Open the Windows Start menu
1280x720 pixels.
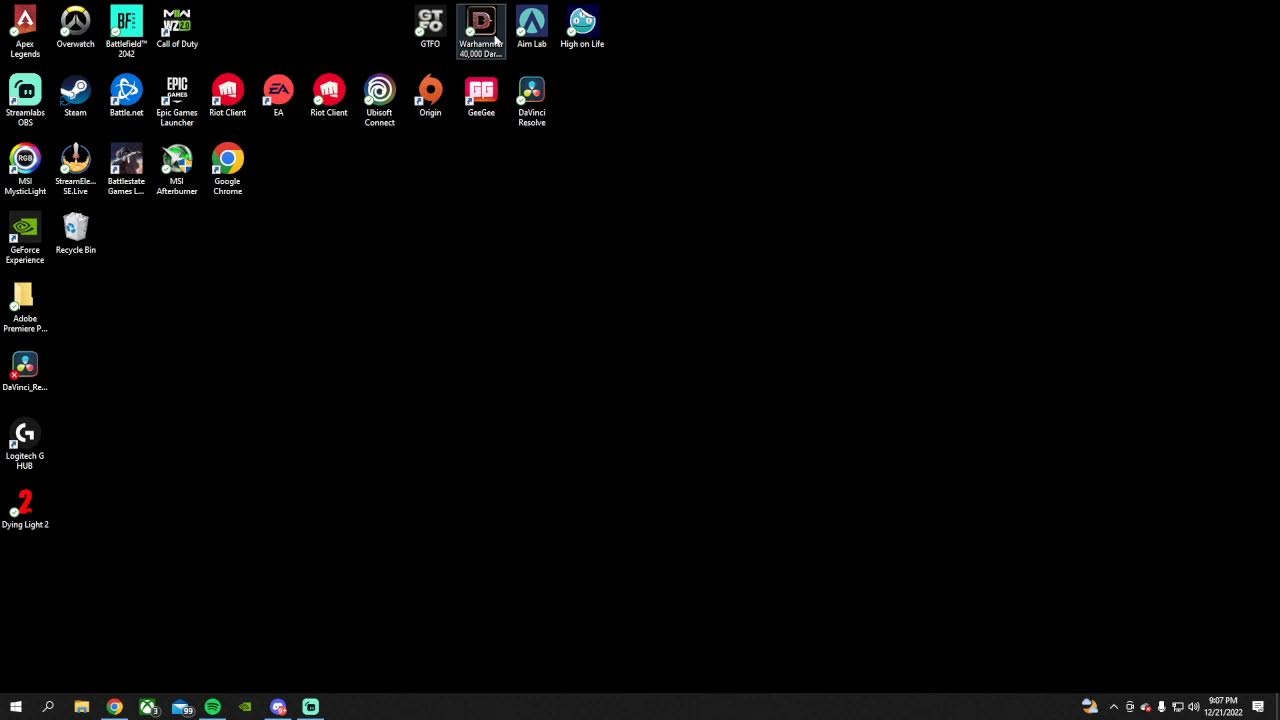[16, 707]
